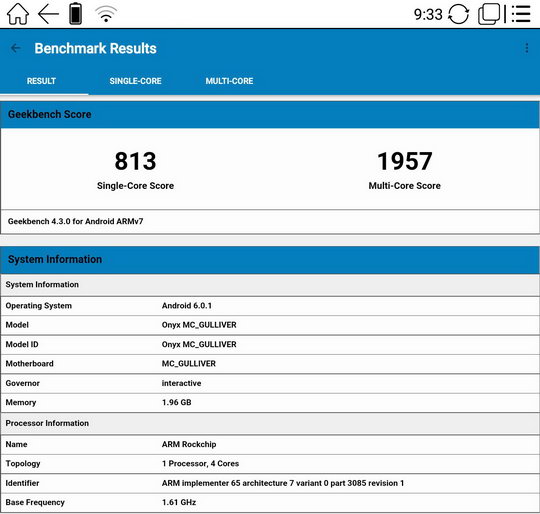Tap the Geekbench Score header
This screenshot has height=514, width=540.
[270, 114]
